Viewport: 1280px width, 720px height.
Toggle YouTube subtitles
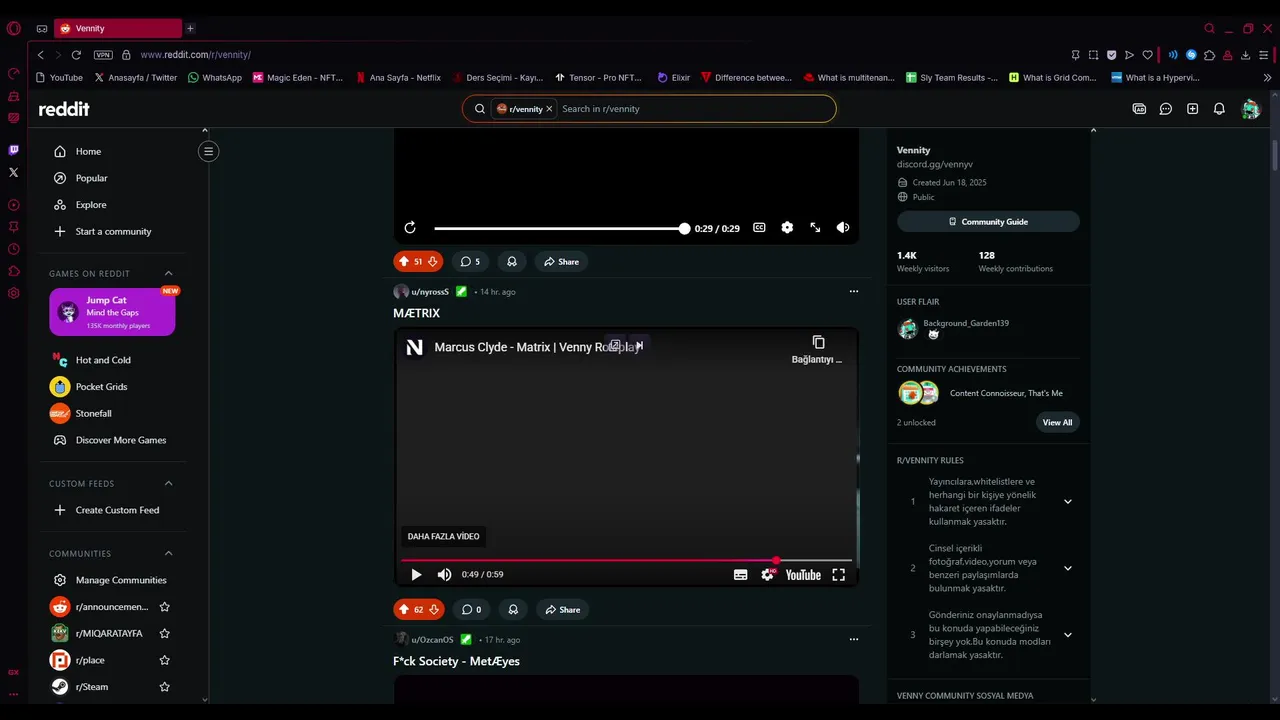[x=740, y=575]
